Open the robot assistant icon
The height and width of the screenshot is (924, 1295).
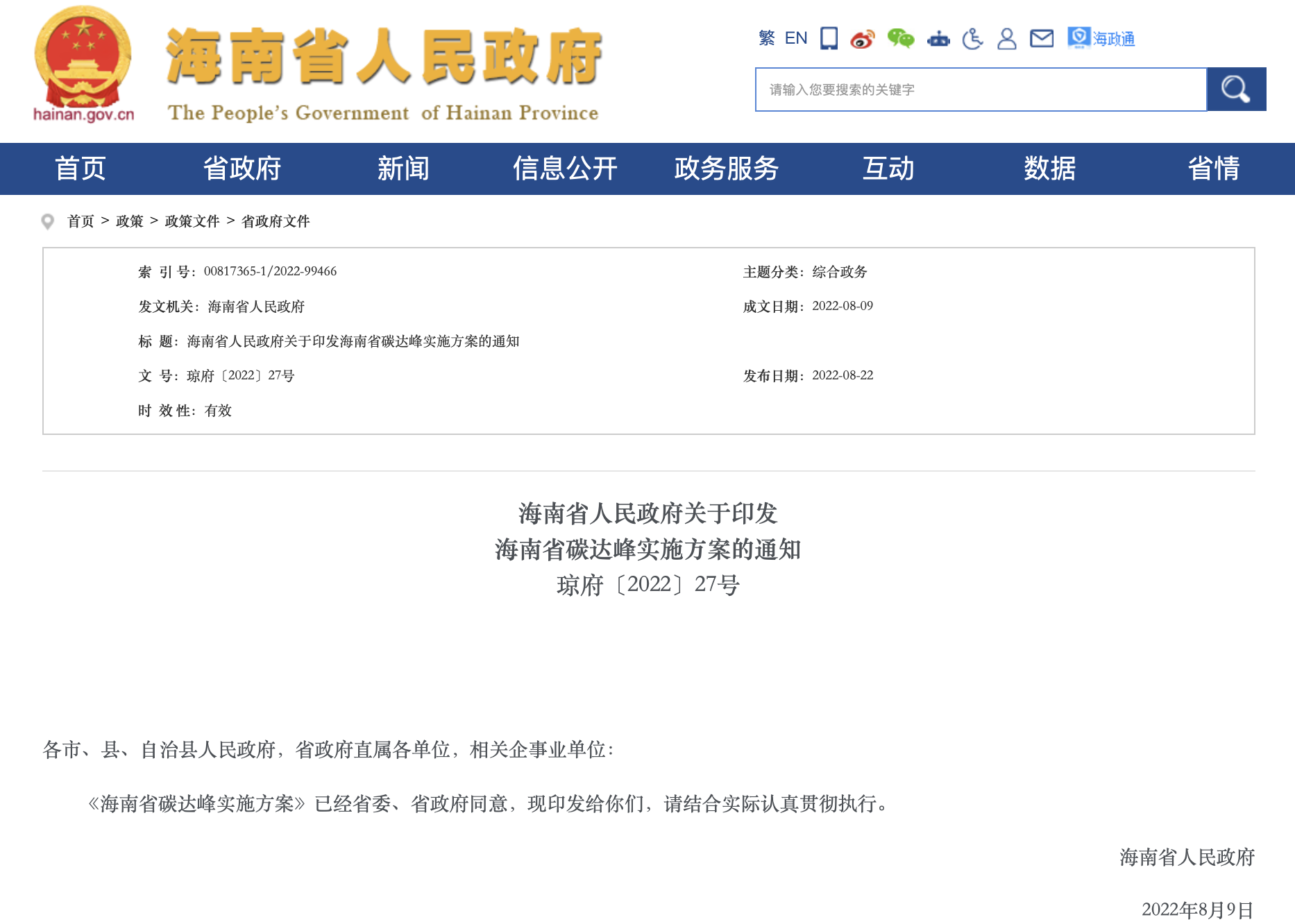[938, 39]
